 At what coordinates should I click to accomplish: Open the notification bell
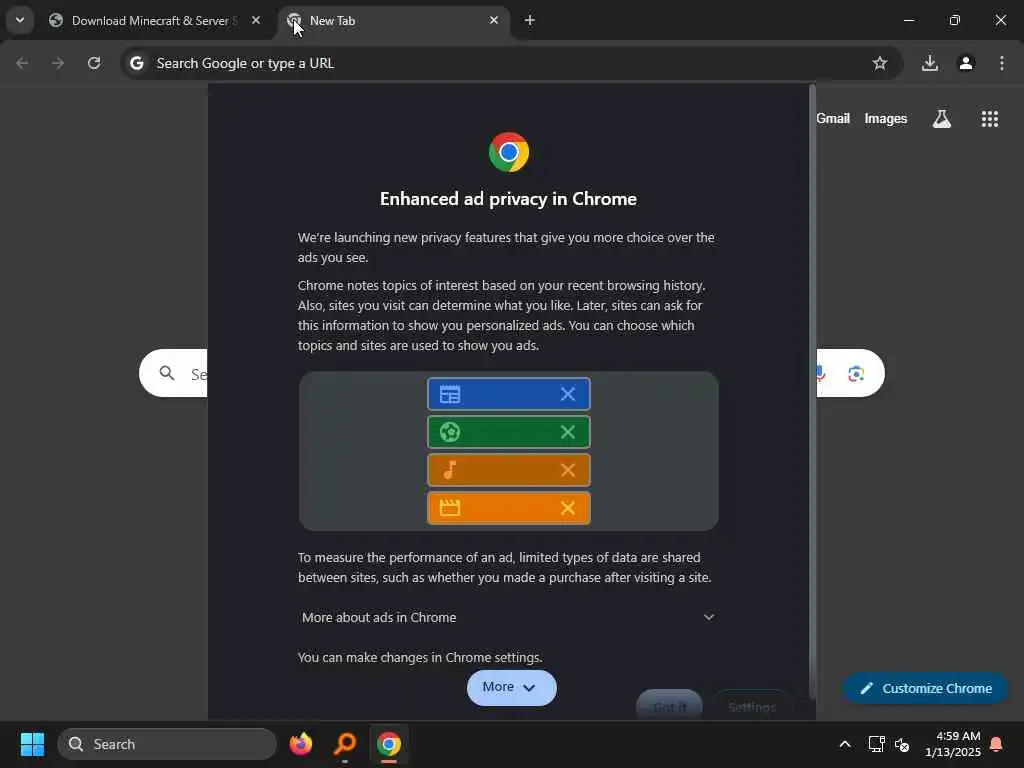tap(996, 744)
